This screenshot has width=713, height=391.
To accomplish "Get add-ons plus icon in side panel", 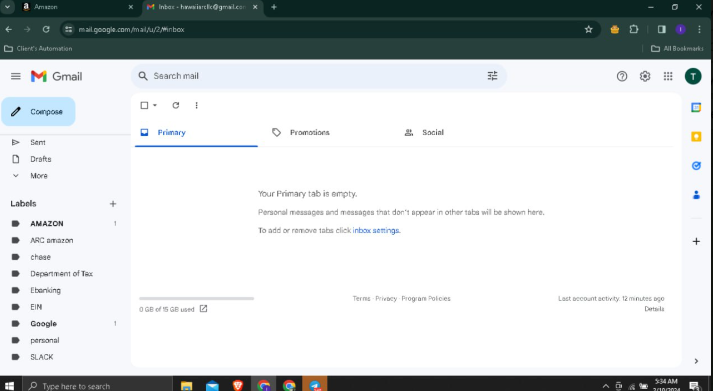I will (696, 241).
